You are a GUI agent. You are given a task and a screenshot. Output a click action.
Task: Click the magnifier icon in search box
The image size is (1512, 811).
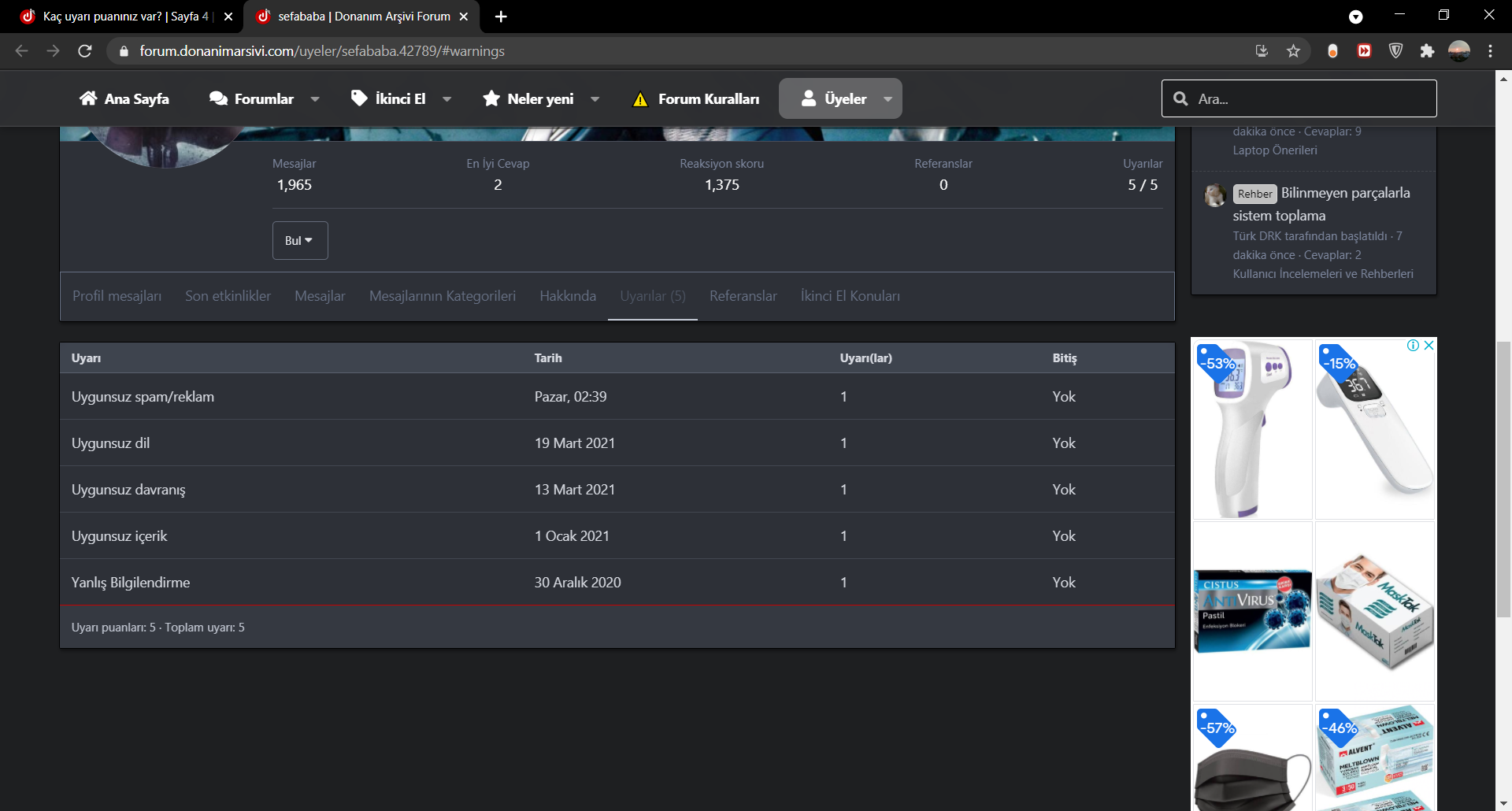point(1180,98)
